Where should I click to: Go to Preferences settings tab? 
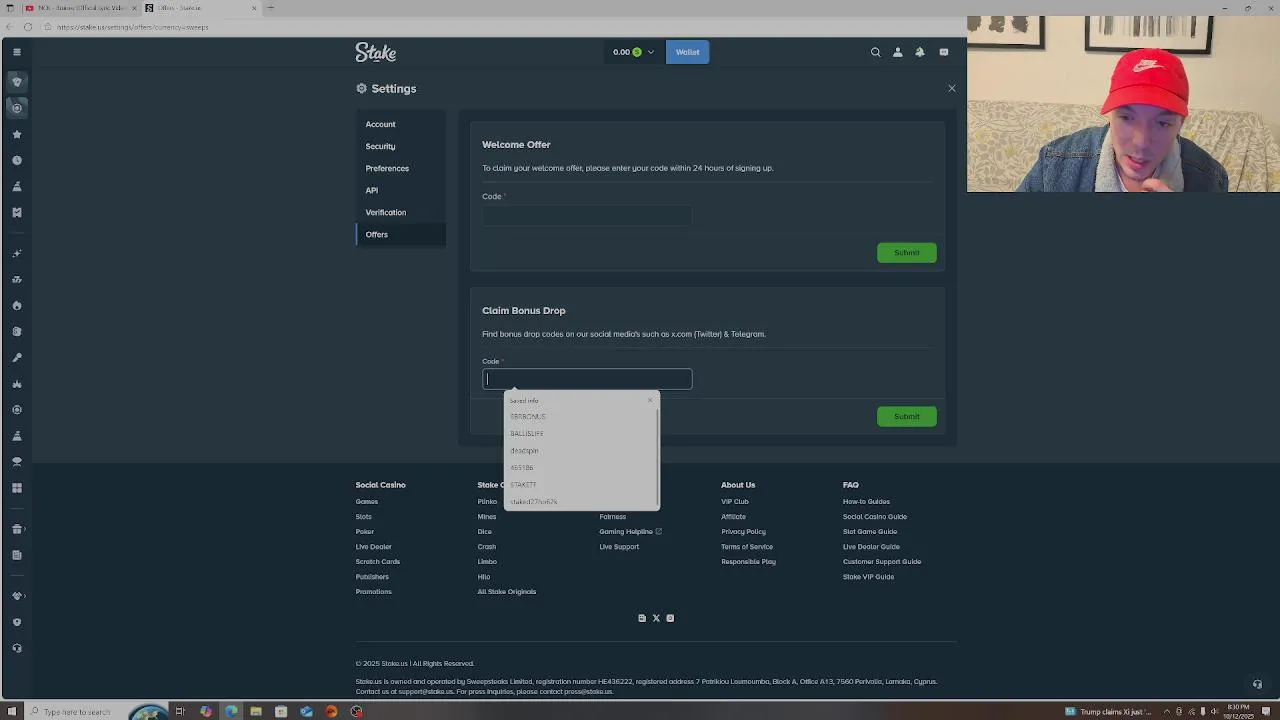click(x=387, y=168)
